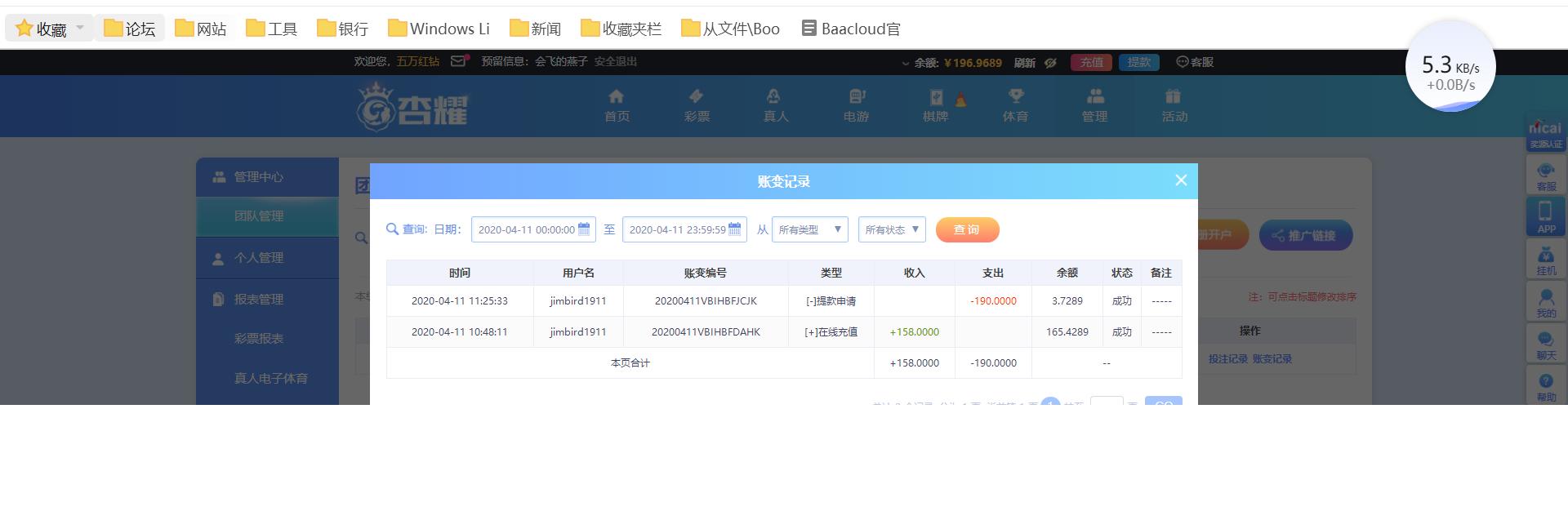Open the end date calendar icon
The height and width of the screenshot is (529, 1568).
click(735, 229)
